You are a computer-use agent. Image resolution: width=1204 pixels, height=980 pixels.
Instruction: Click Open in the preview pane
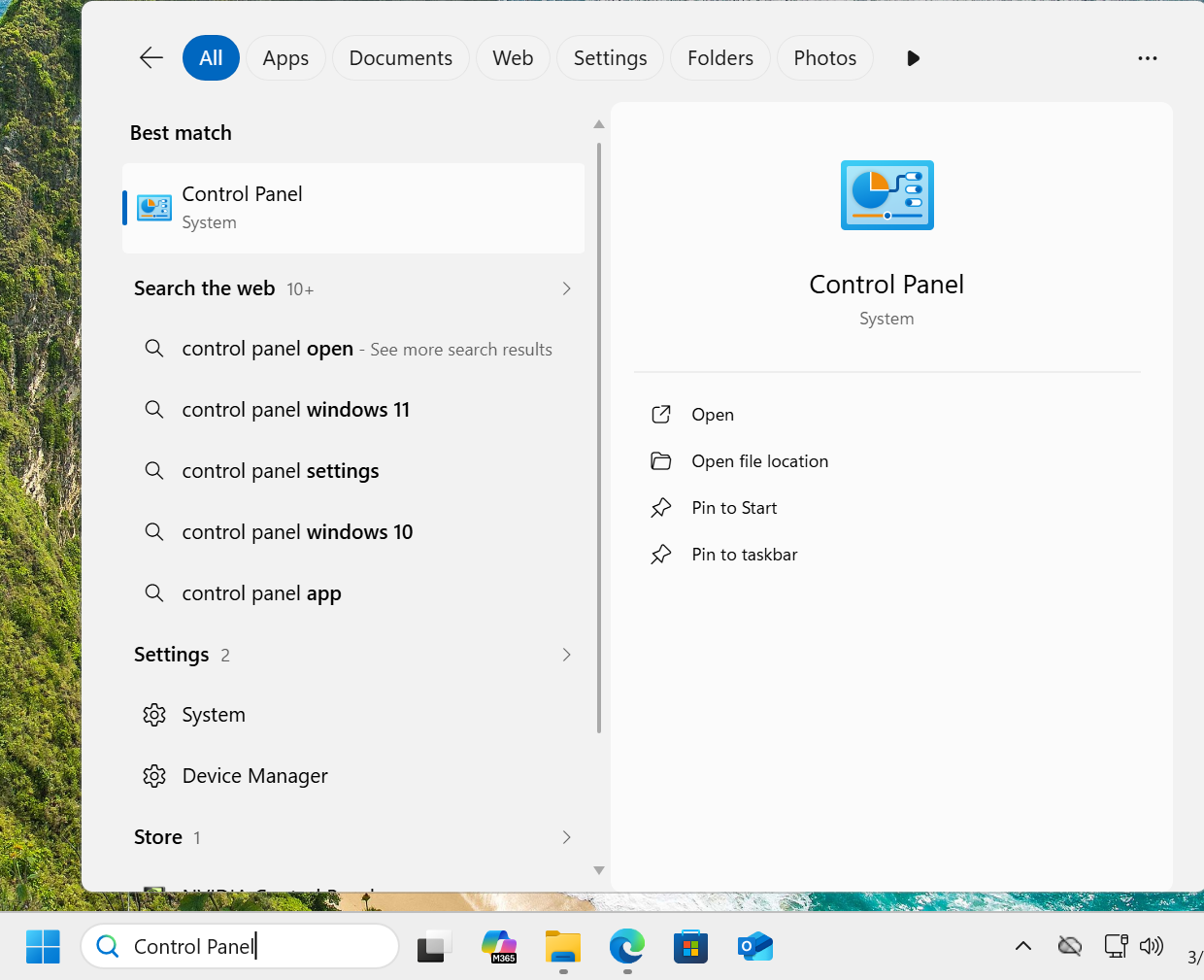point(713,415)
